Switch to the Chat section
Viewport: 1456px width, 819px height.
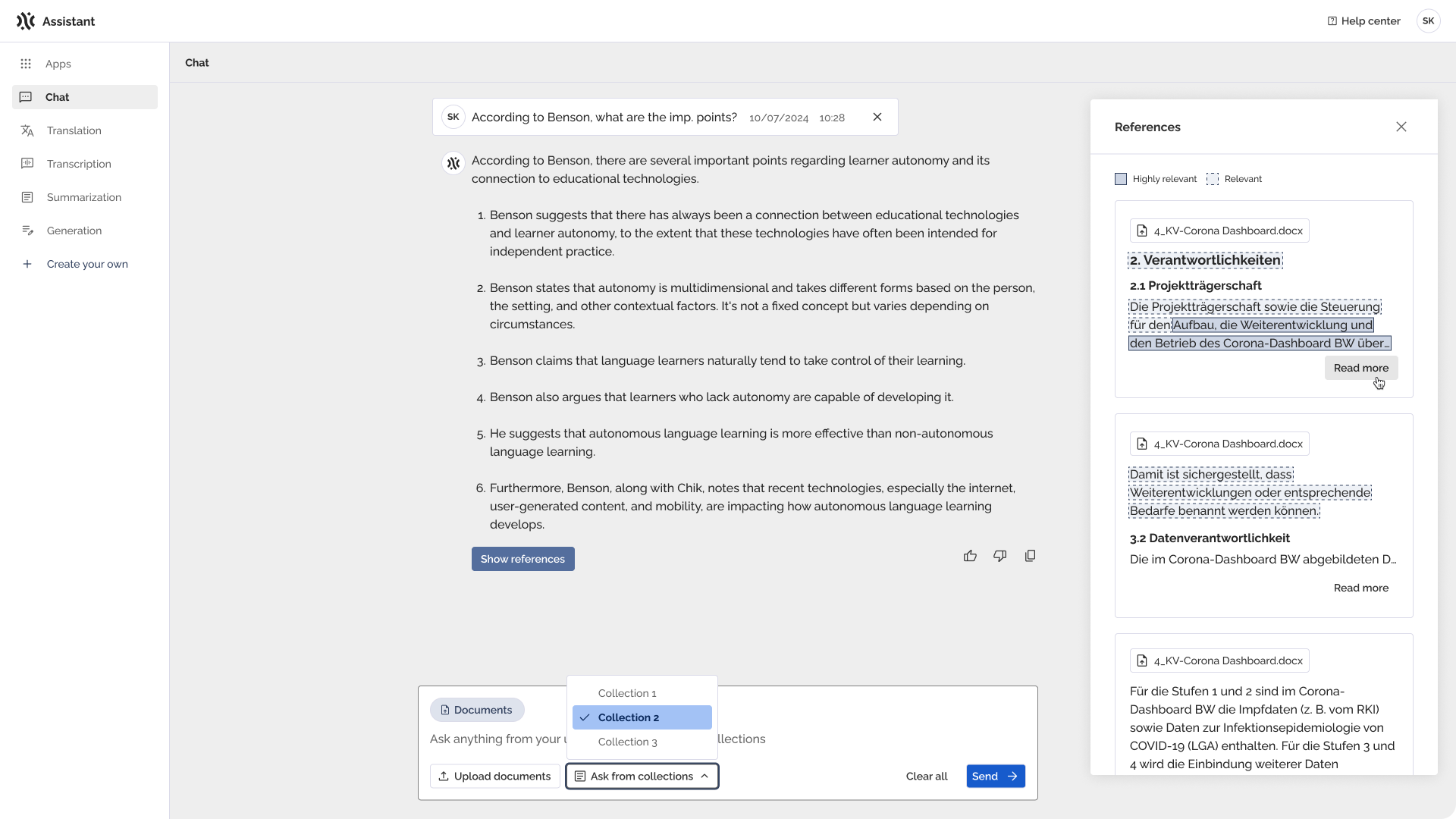click(x=56, y=97)
